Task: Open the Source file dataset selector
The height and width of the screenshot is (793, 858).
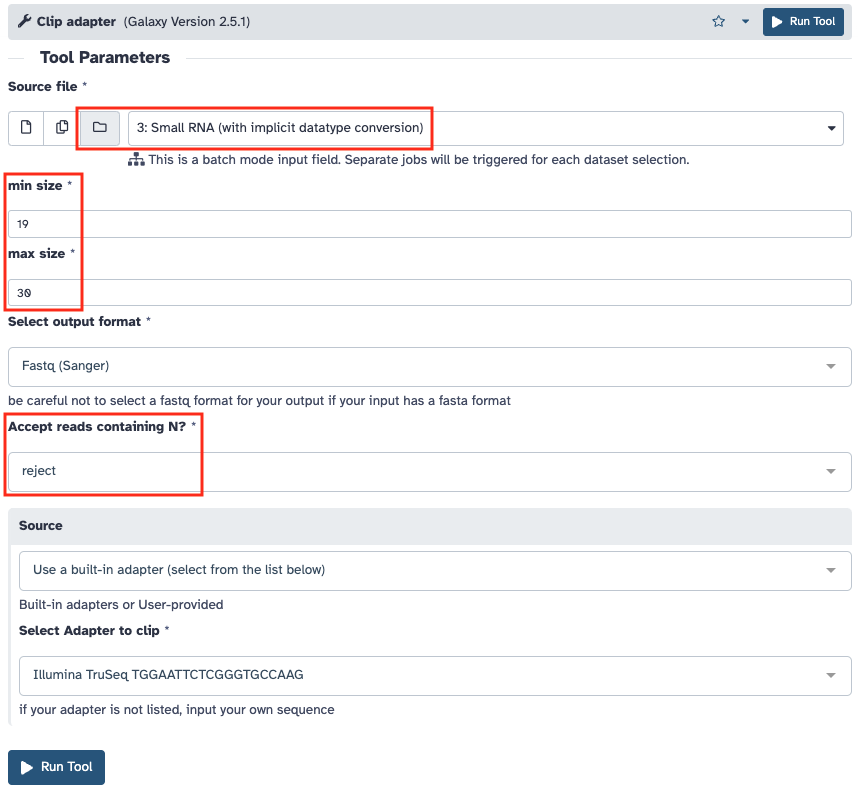Action: tap(485, 128)
